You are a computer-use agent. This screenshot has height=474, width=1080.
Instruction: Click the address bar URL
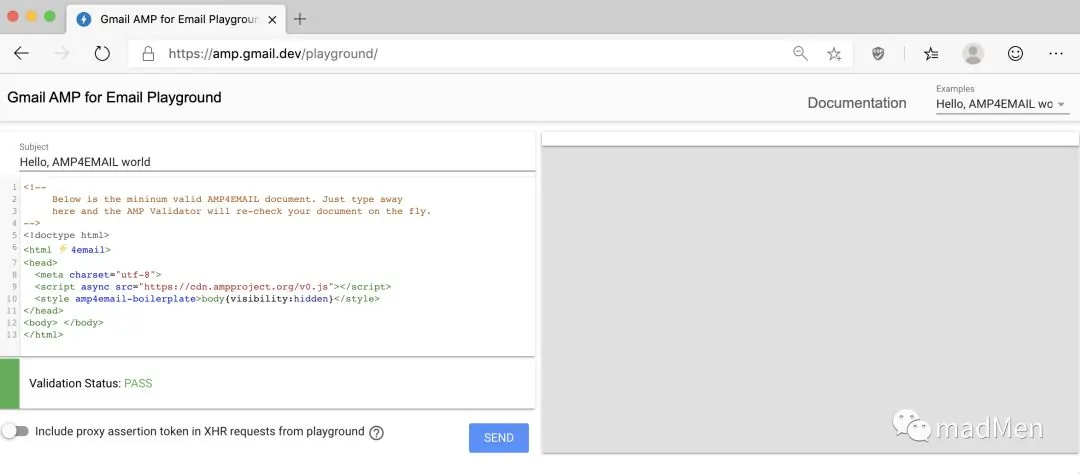(273, 54)
